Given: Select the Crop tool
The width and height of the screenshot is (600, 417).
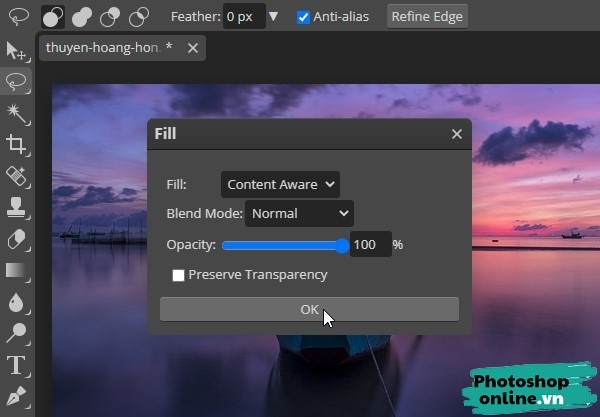Looking at the screenshot, I should (x=16, y=145).
